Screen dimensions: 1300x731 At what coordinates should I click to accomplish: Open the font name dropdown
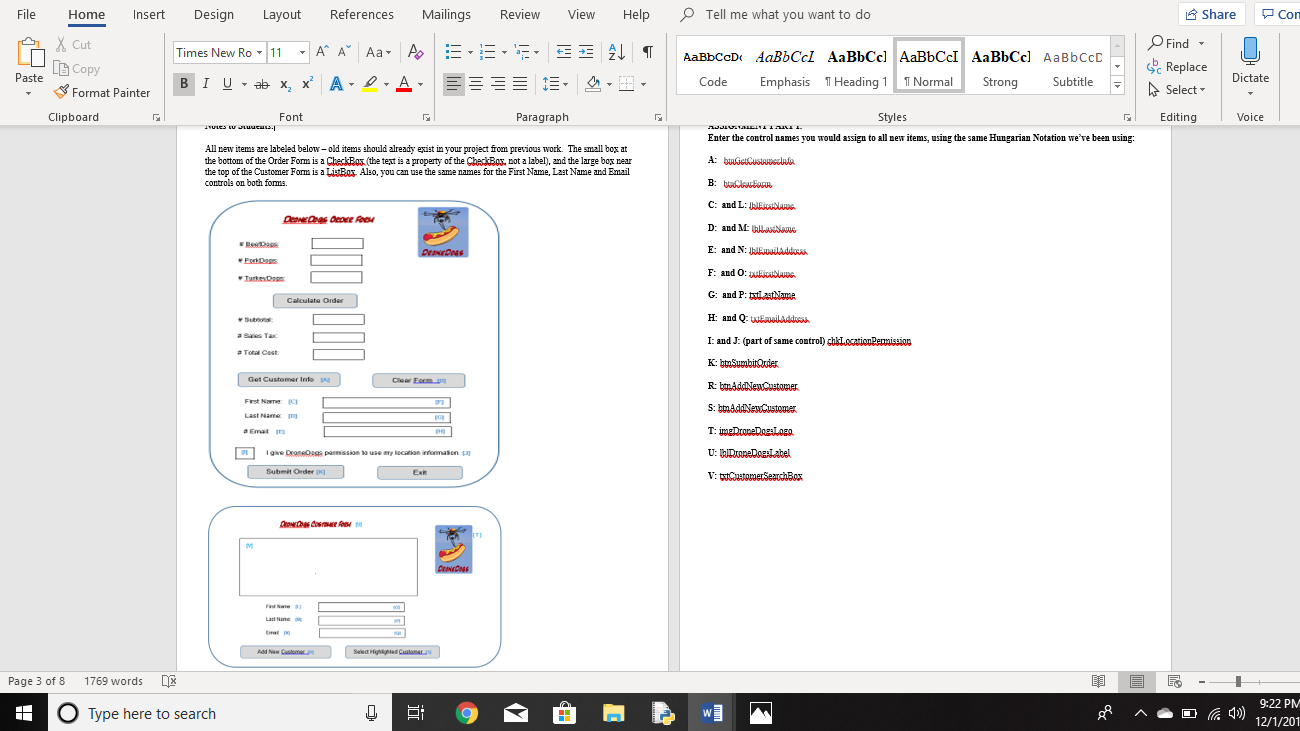point(260,53)
